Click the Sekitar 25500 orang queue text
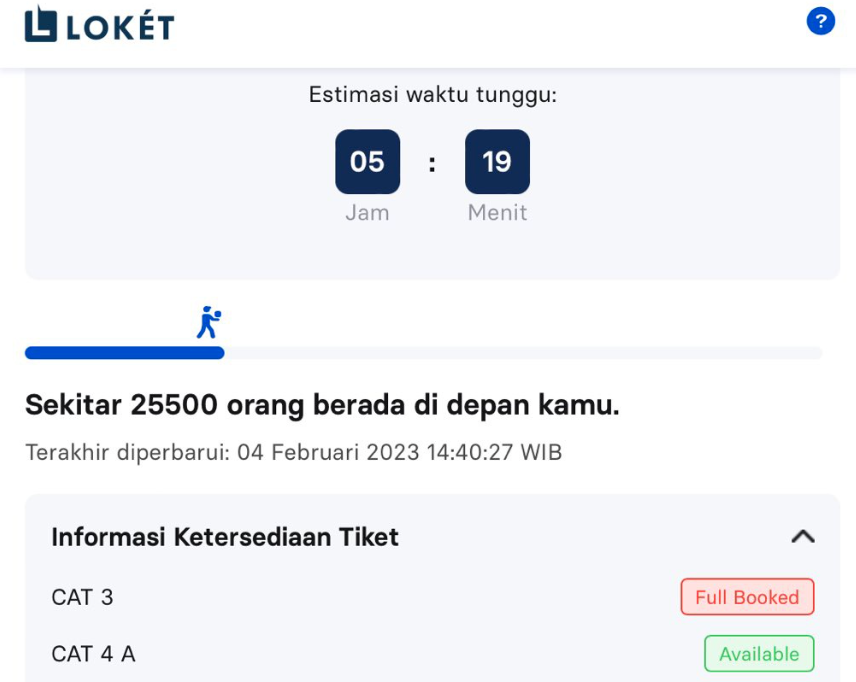The image size is (856, 682). coord(322,405)
